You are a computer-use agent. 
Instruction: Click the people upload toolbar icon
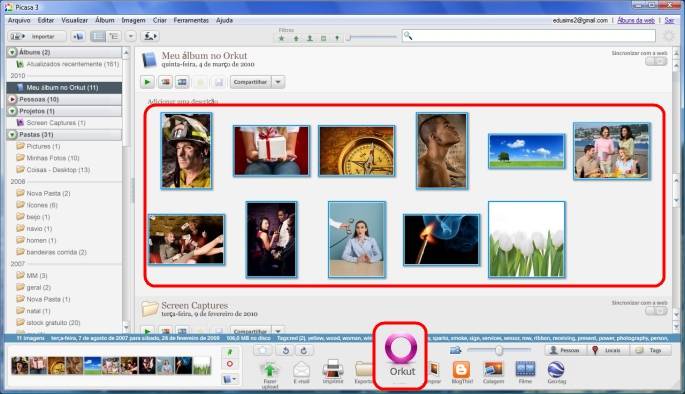pyautogui.click(x=150, y=37)
